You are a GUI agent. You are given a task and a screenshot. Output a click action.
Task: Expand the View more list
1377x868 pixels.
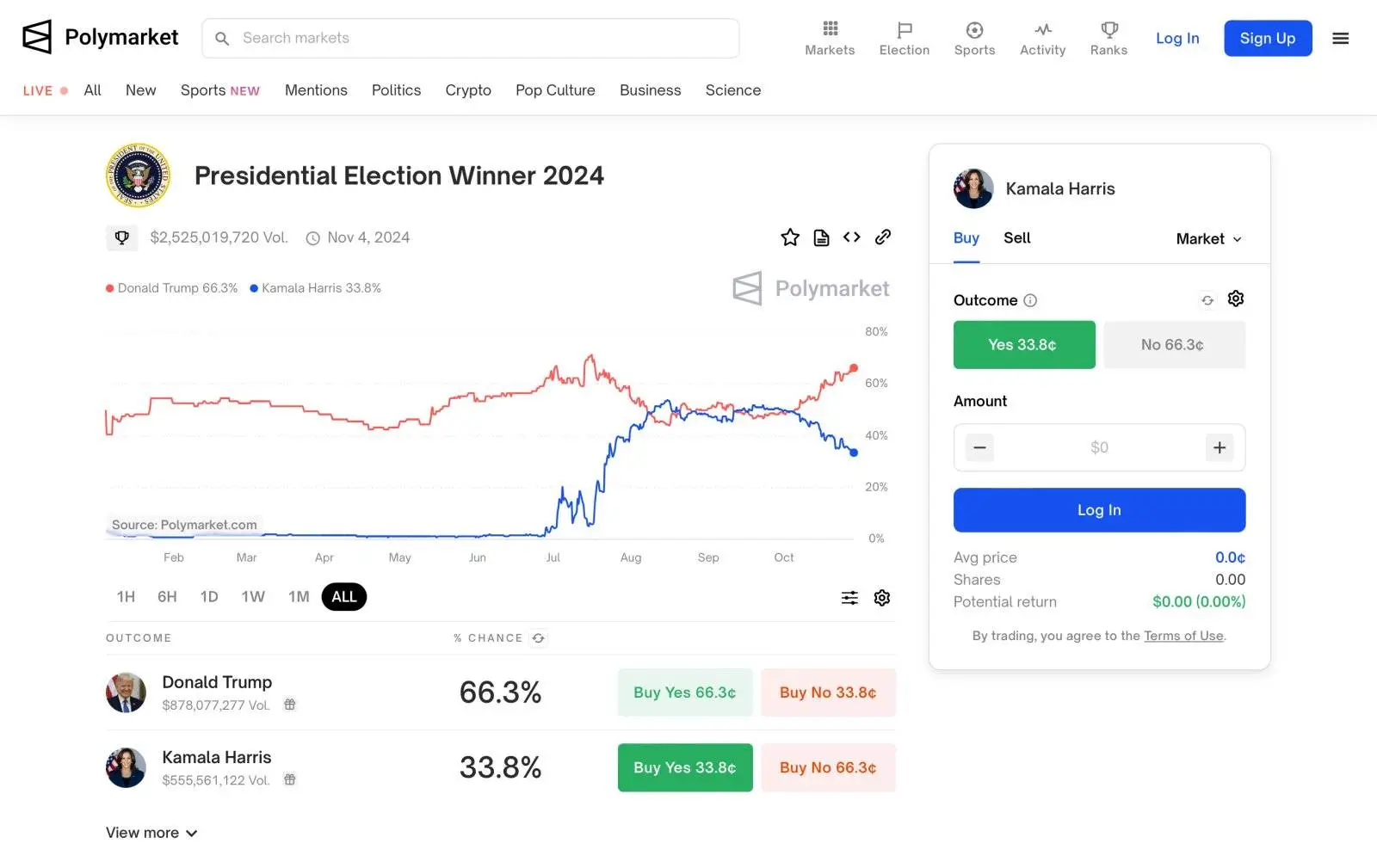(151, 833)
